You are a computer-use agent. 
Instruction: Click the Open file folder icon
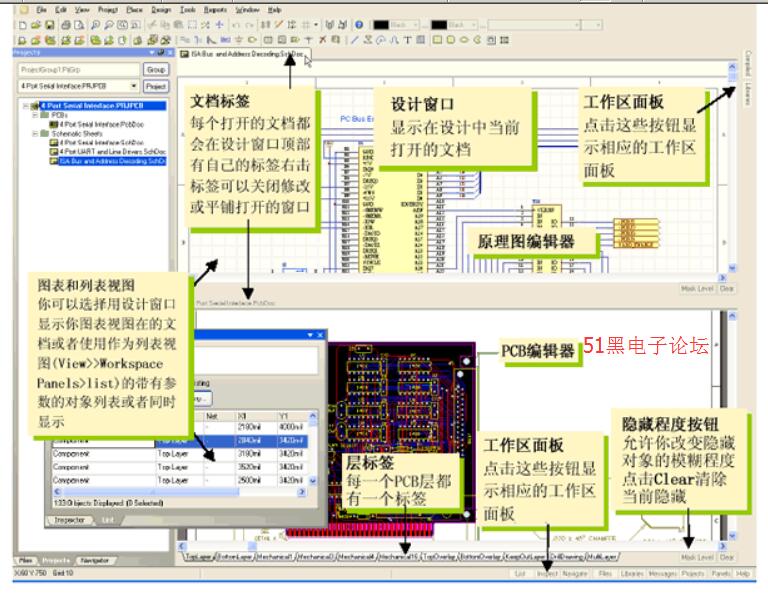tap(36, 25)
